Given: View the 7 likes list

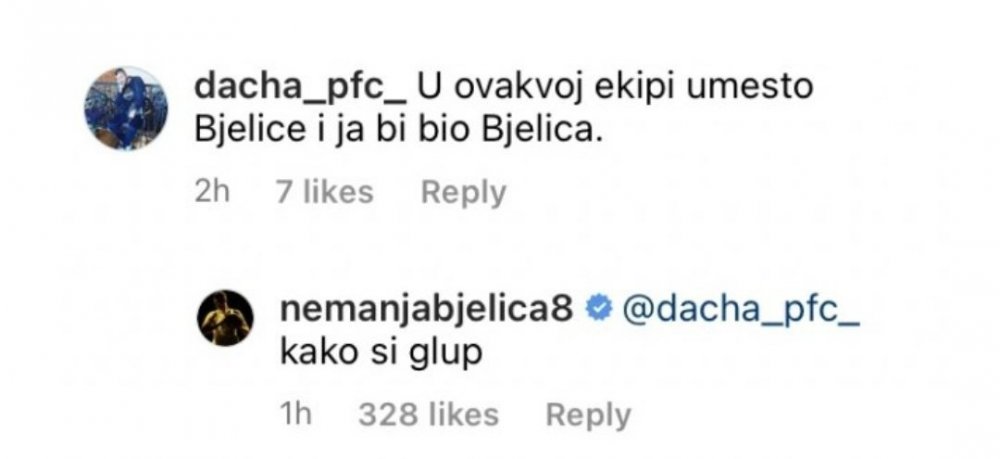Looking at the screenshot, I should [x=323, y=192].
